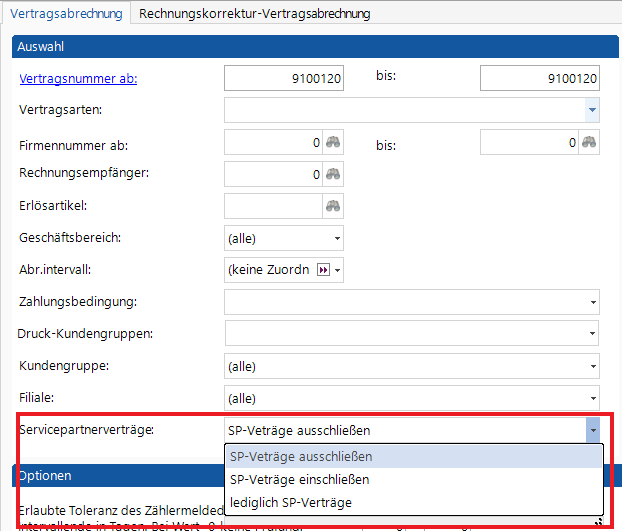Open the Druck-Kundengruppen dropdown
The height and width of the screenshot is (531, 622).
pyautogui.click(x=593, y=334)
